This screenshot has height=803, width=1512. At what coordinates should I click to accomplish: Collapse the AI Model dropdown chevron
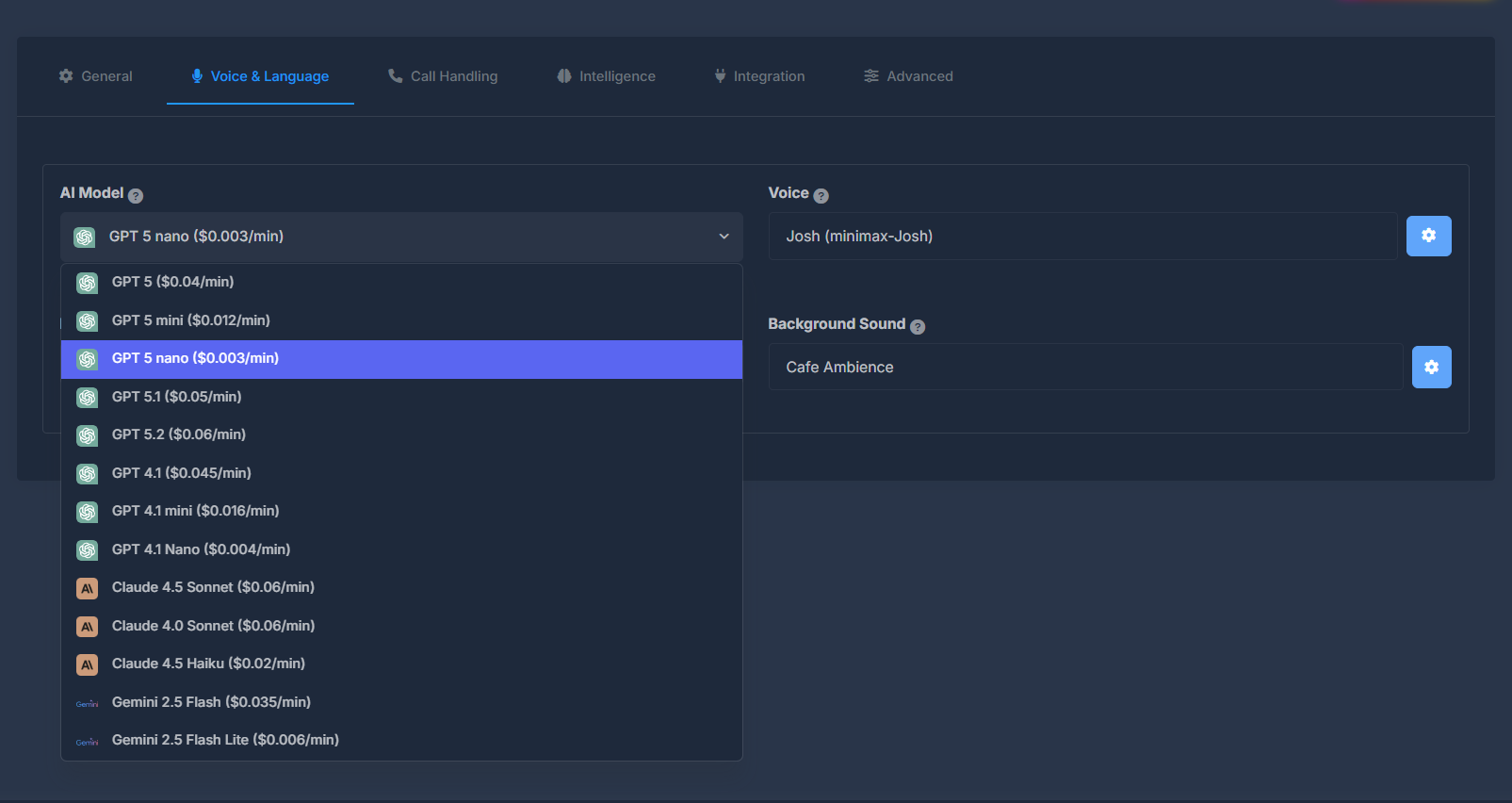point(724,237)
